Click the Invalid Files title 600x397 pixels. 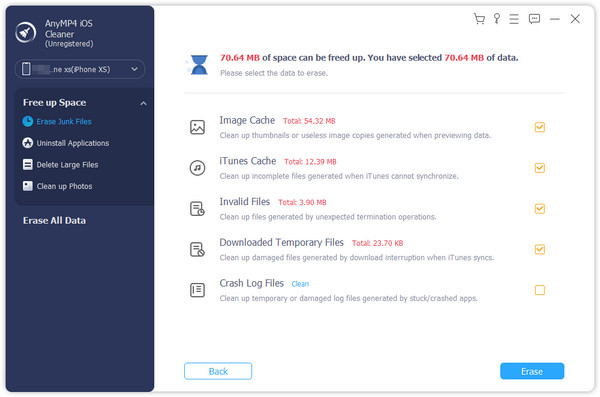(245, 201)
